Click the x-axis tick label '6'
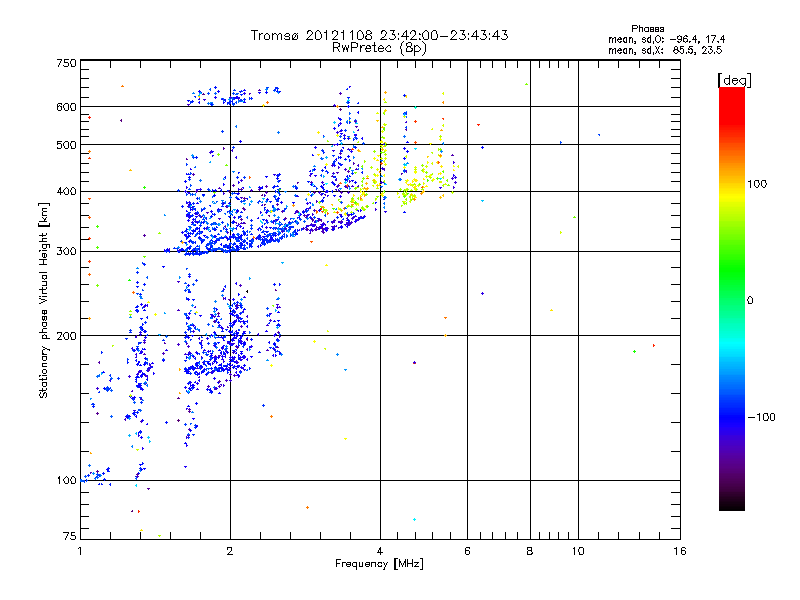Viewport: 800px width, 600px height. pos(467,551)
